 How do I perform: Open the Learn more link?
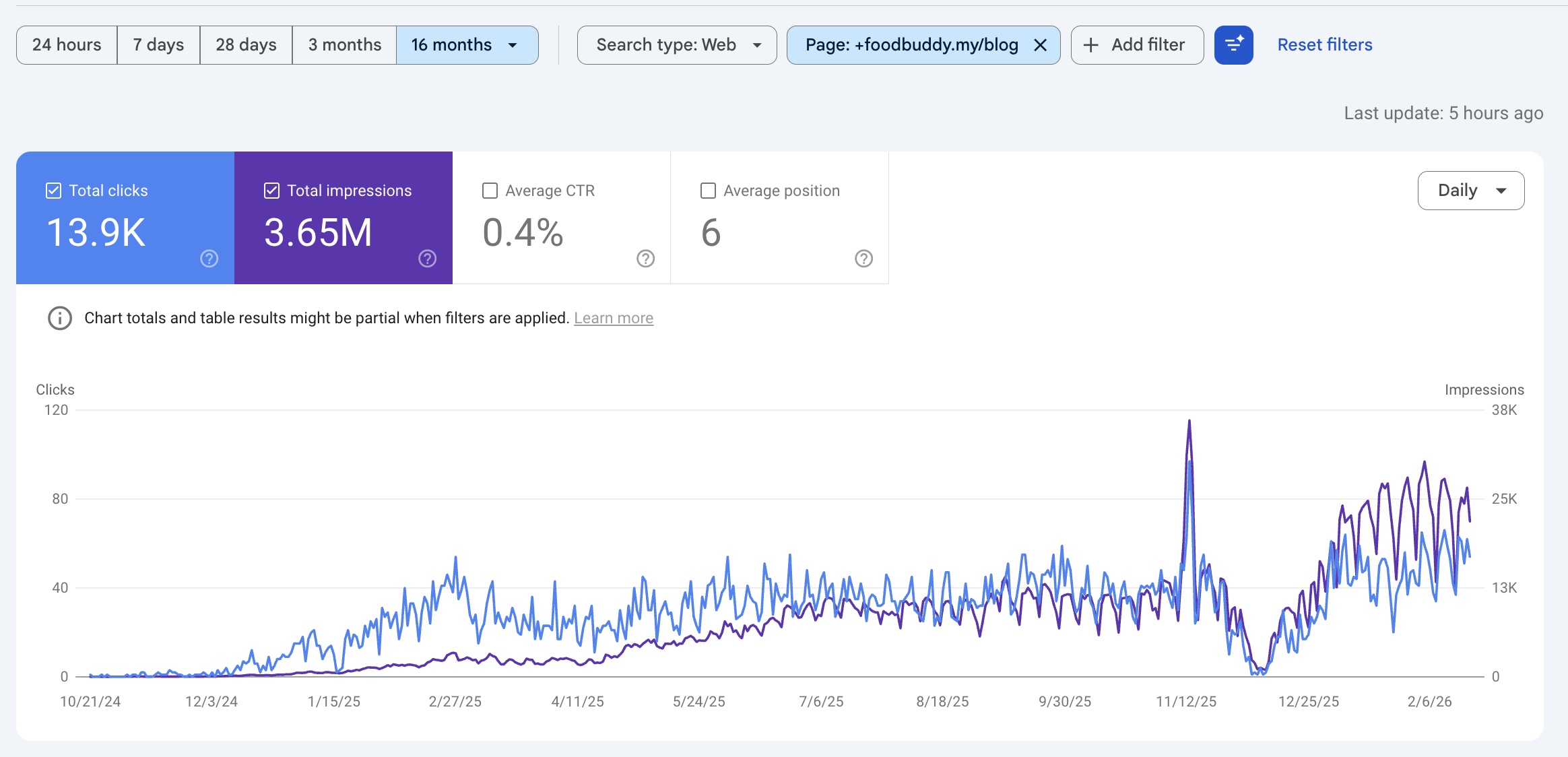click(614, 318)
